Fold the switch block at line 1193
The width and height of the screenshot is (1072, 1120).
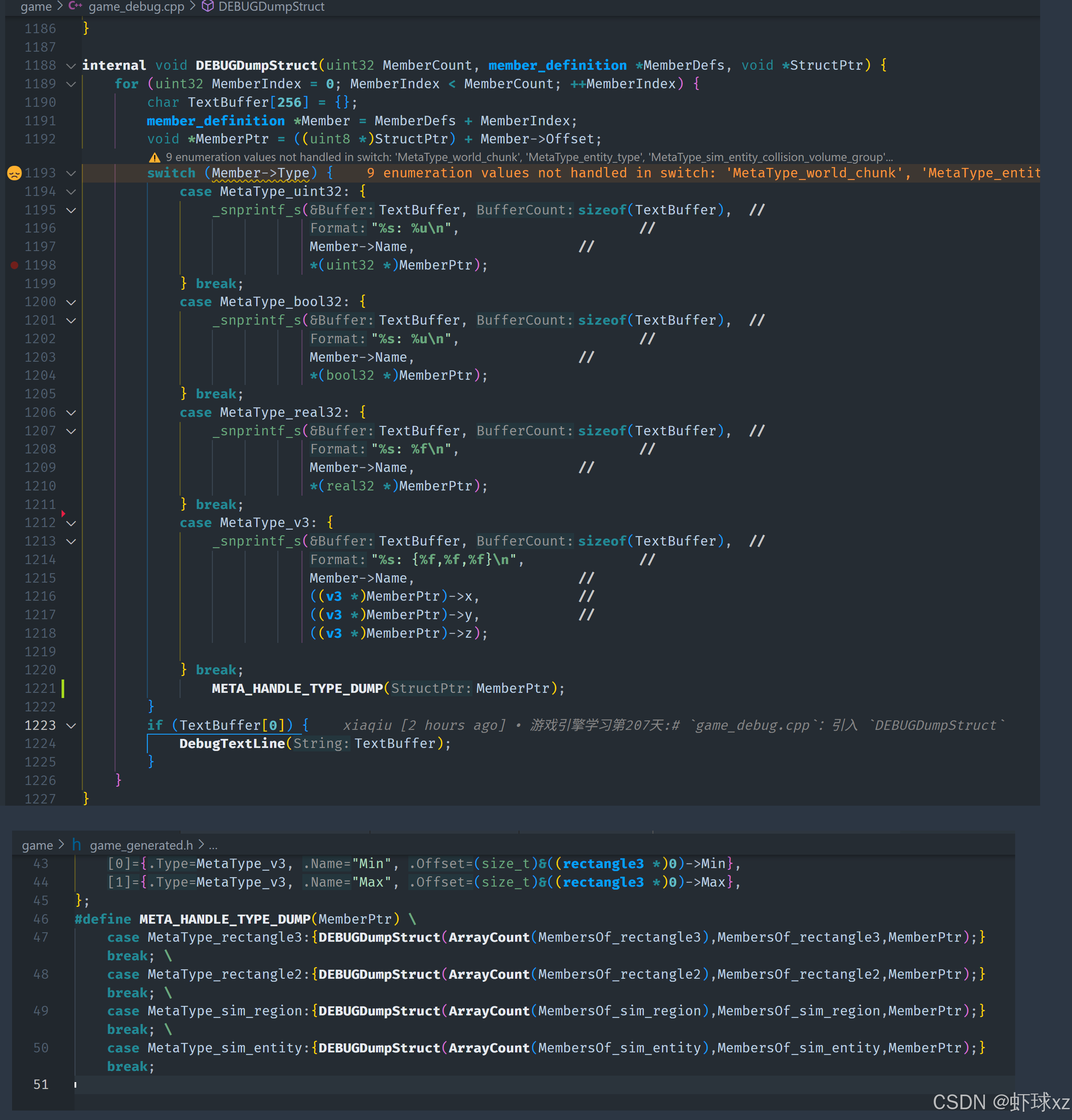pos(71,173)
